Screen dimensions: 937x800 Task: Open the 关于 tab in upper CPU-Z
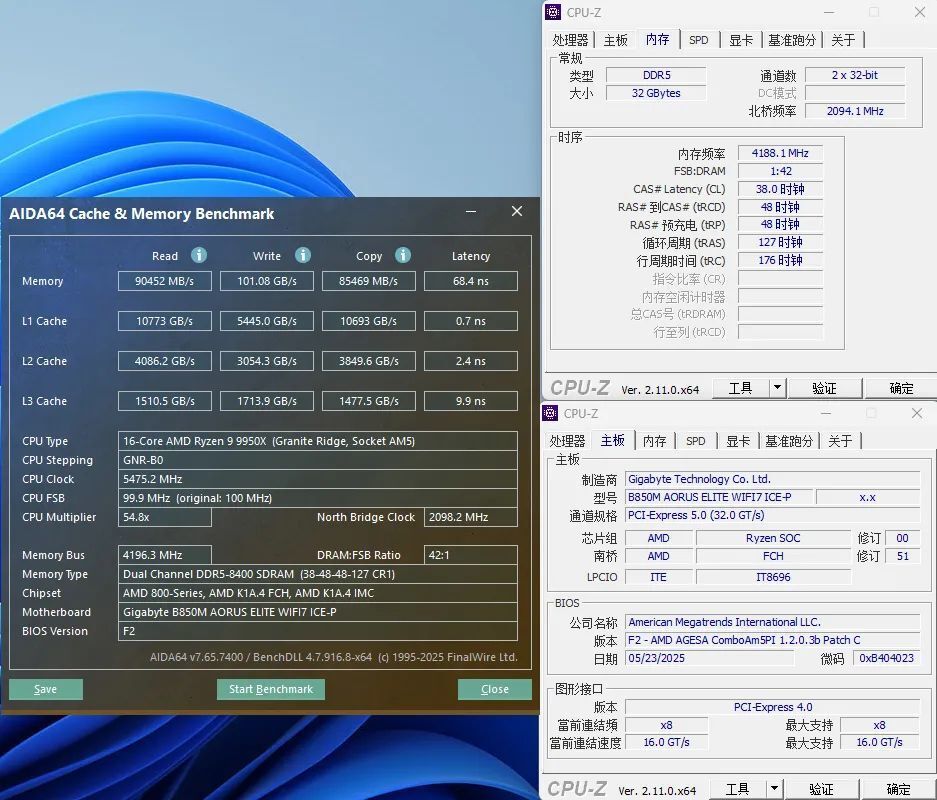click(843, 40)
